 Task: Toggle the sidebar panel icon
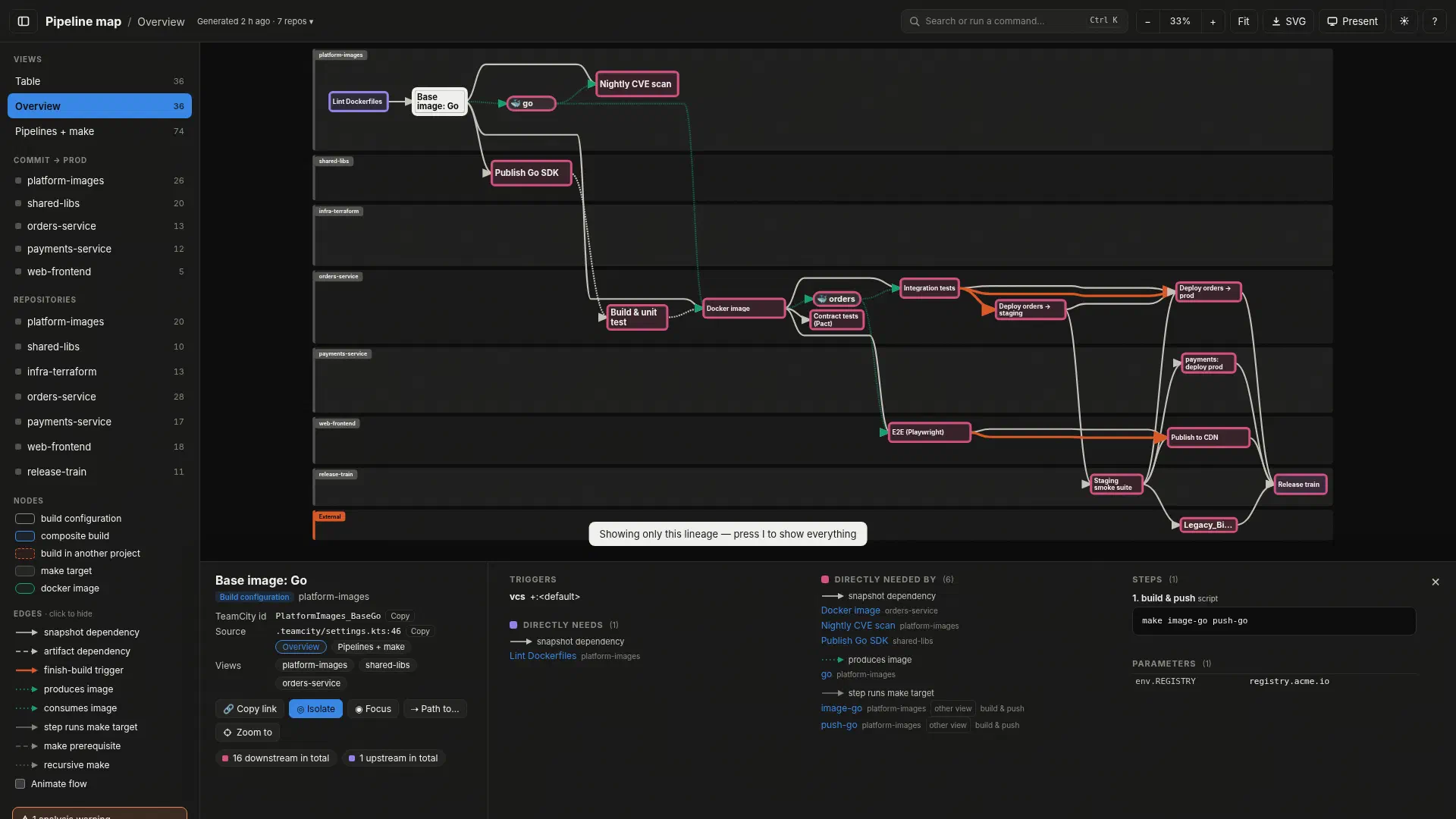(x=24, y=21)
